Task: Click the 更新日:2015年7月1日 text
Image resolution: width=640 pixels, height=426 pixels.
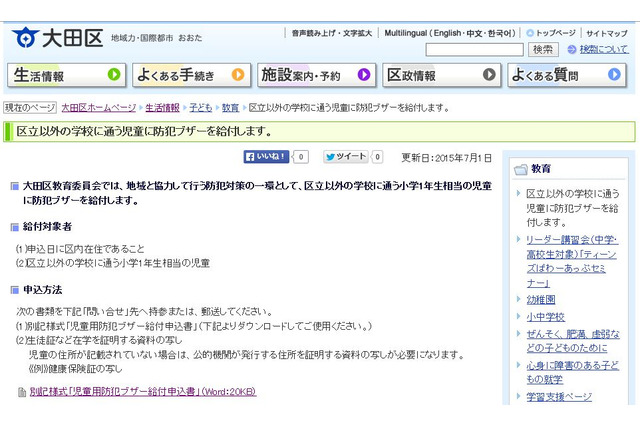Action: [x=447, y=158]
